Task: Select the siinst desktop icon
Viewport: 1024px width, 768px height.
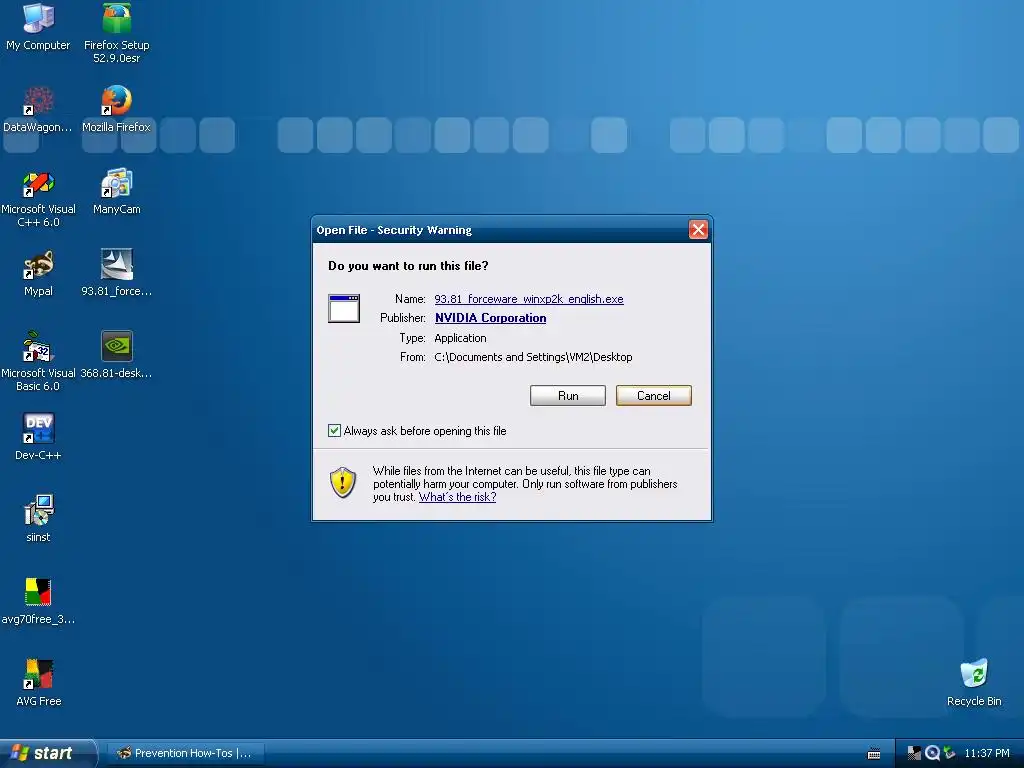Action: coord(38,519)
